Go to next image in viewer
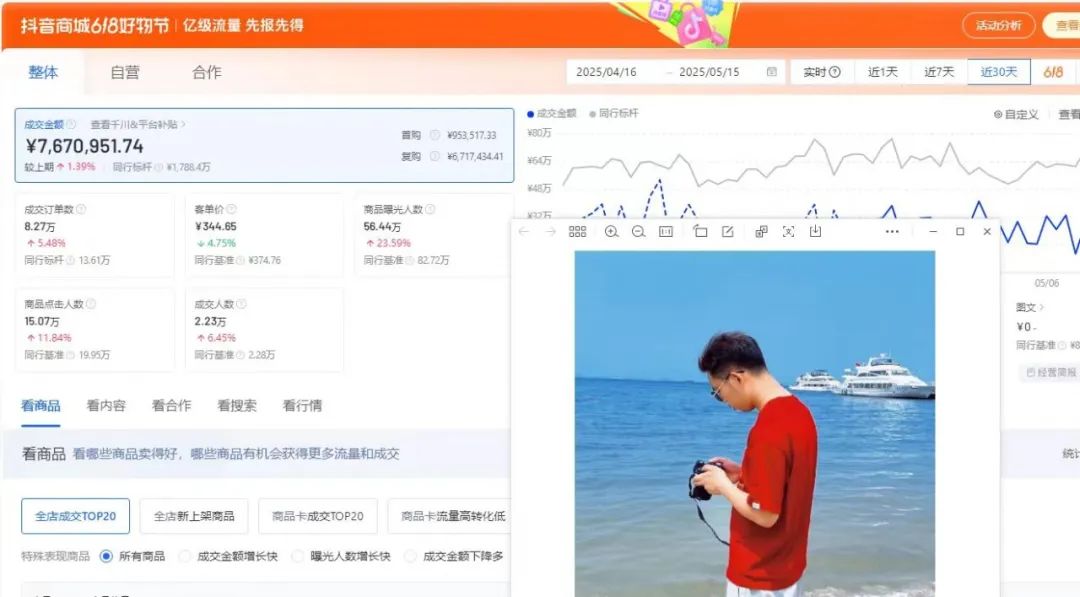Screen dimensions: 1080x597 (x=550, y=231)
